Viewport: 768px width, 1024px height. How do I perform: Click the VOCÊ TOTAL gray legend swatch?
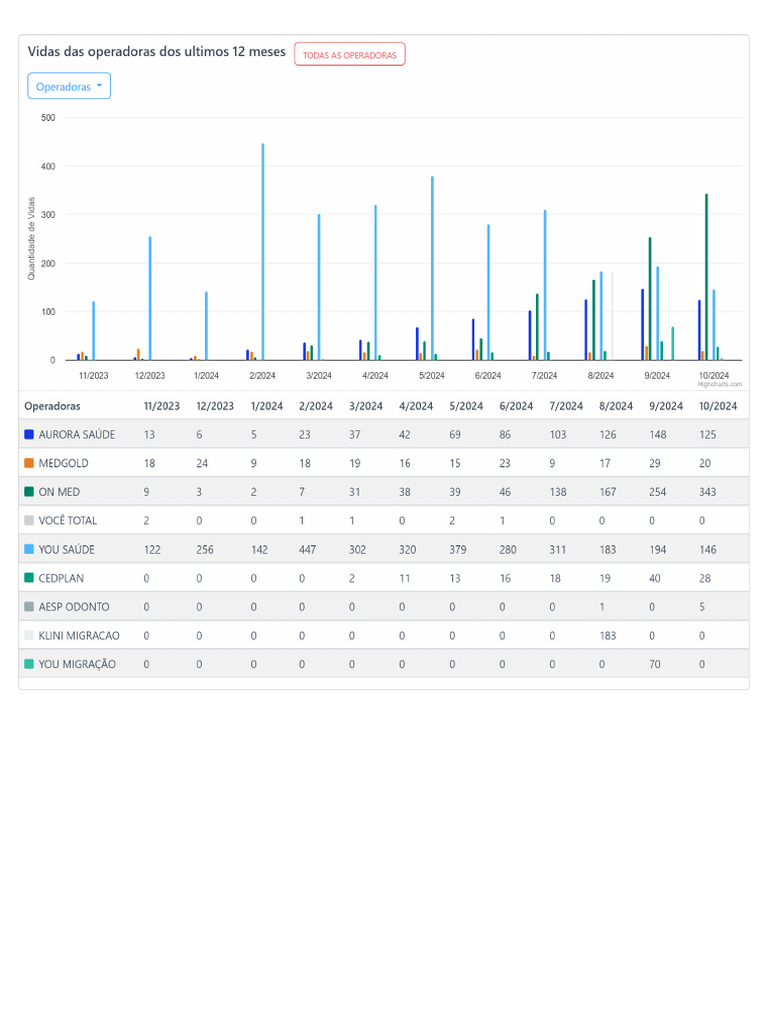(x=29, y=520)
